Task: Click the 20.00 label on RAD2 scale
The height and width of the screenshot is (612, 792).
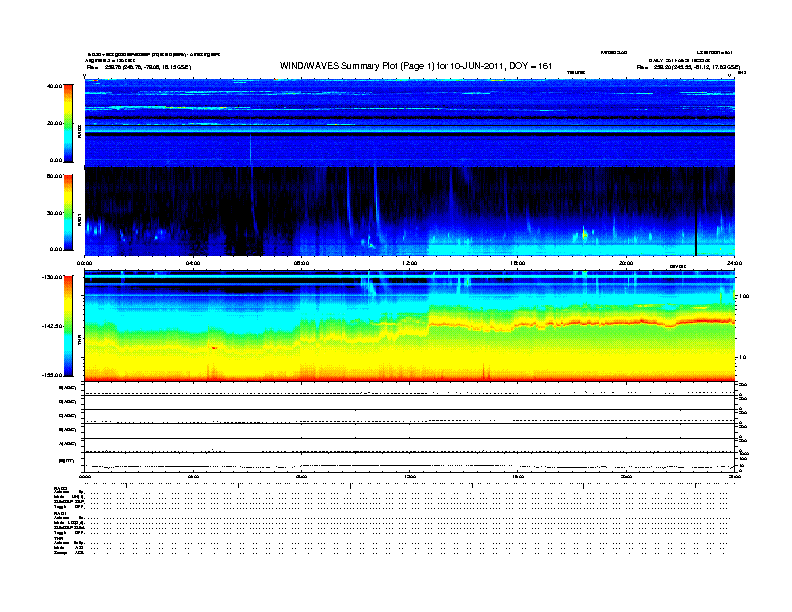Action: click(x=55, y=123)
